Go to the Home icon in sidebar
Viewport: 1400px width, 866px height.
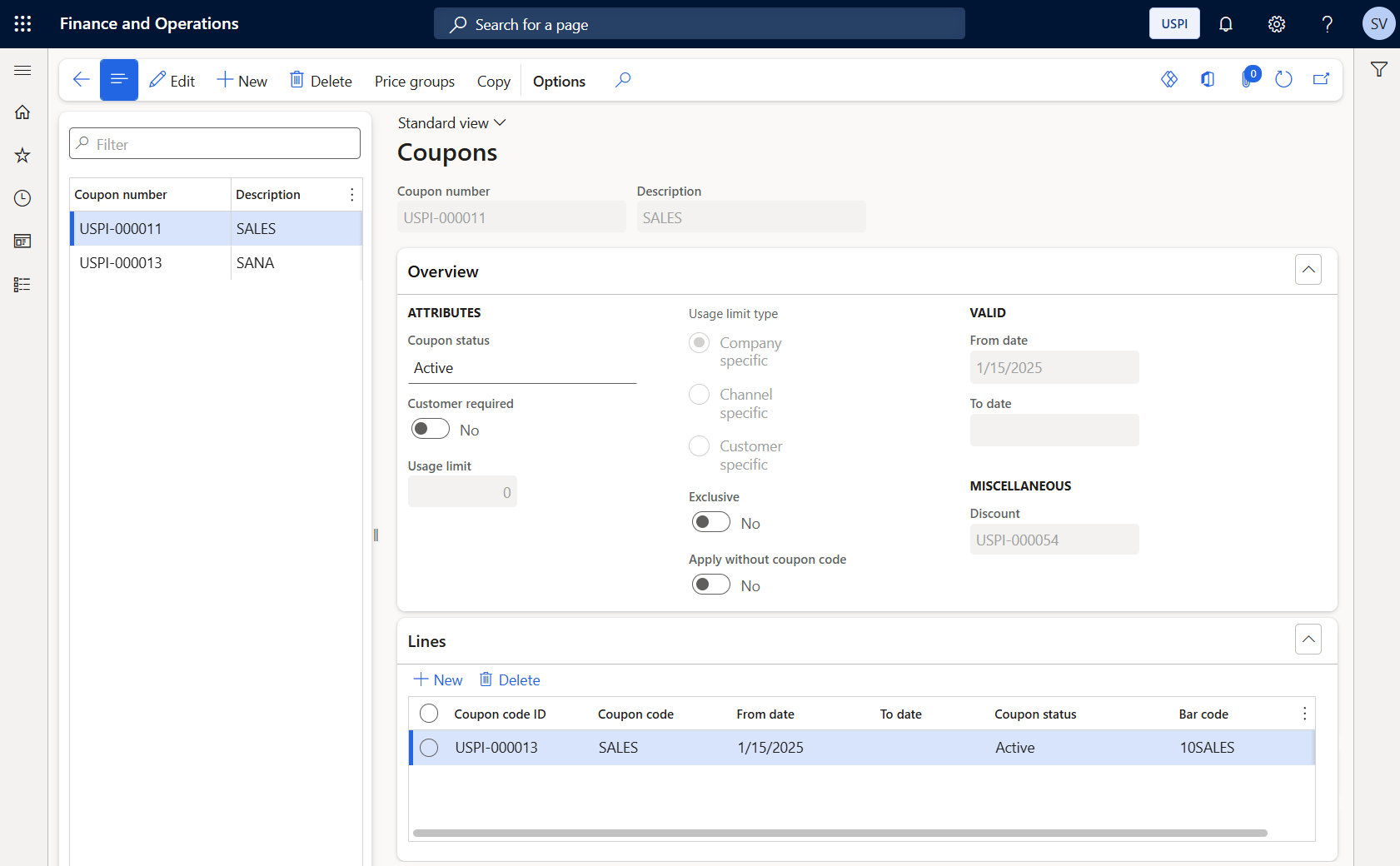22,112
